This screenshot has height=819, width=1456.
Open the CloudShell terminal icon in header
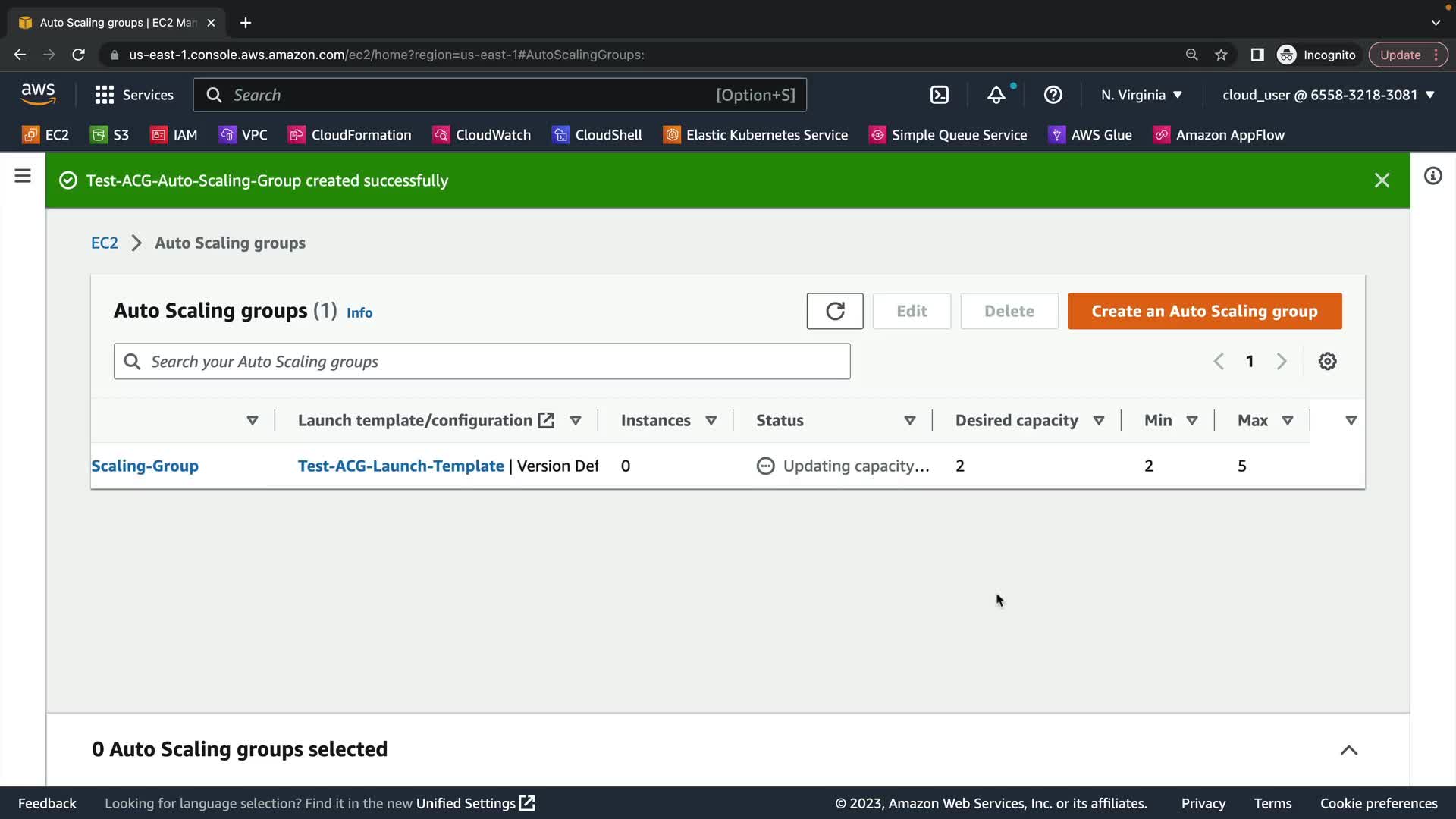tap(939, 95)
